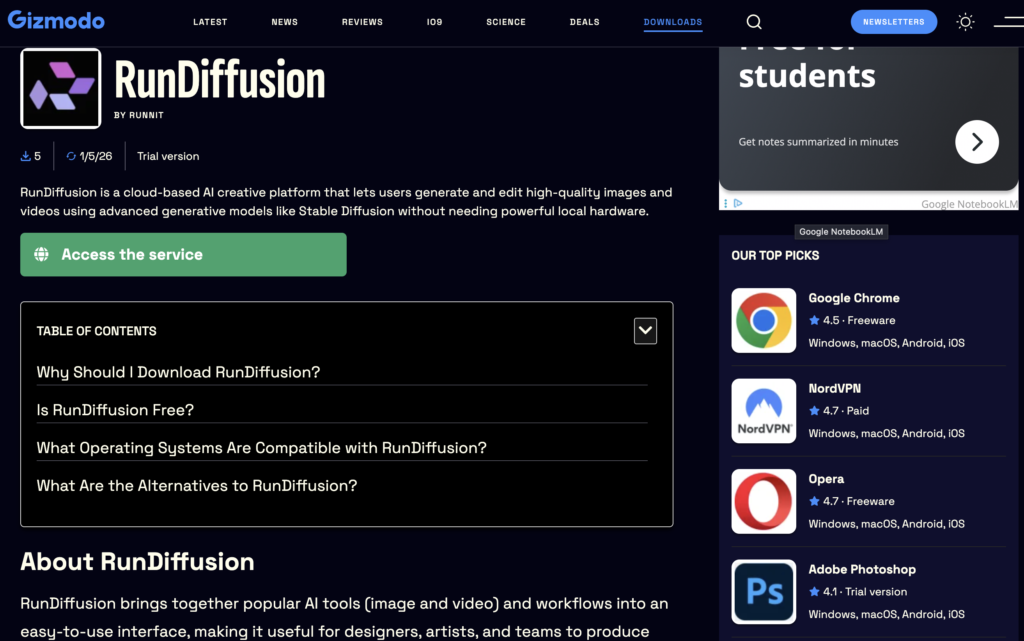
Task: Open the hamburger menu icon
Action: coord(1008,22)
